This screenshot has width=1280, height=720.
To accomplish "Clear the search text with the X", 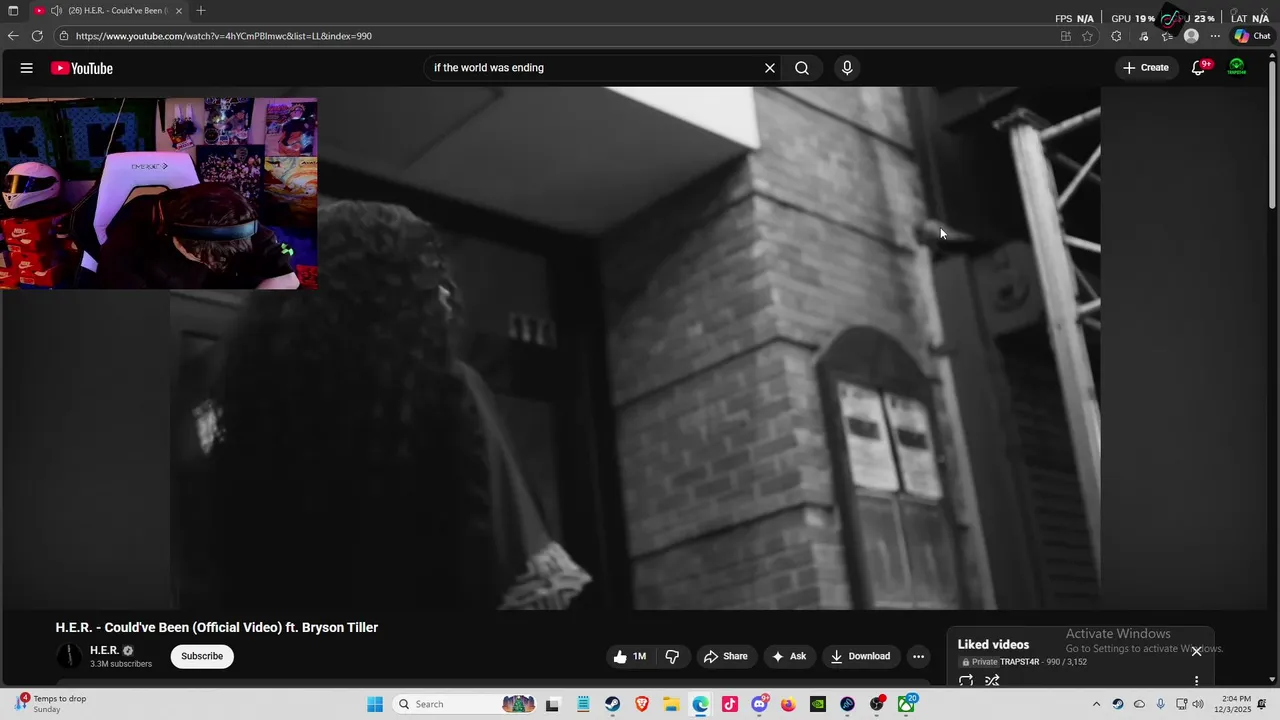I will click(770, 68).
